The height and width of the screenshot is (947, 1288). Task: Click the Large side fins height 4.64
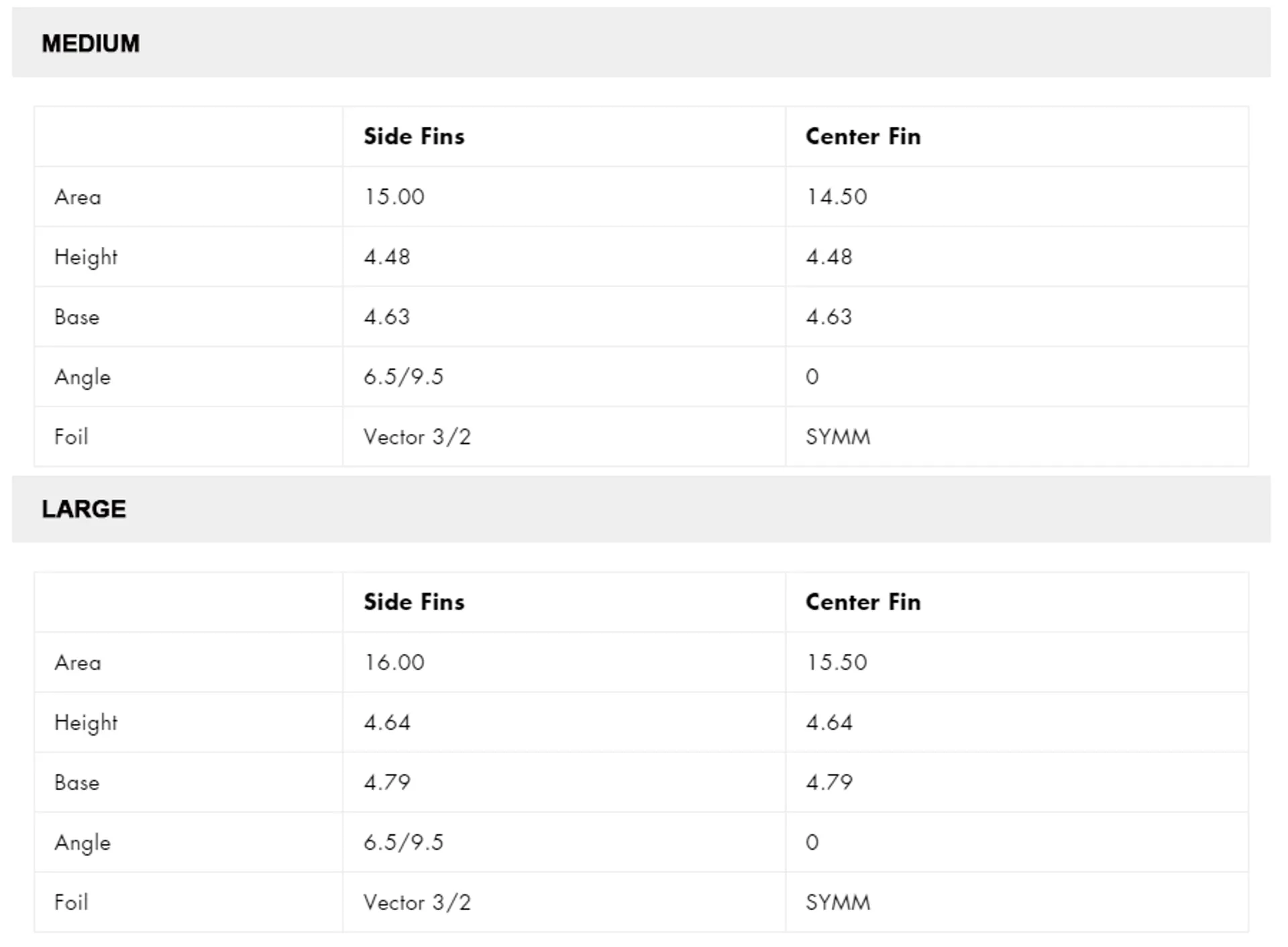point(386,722)
